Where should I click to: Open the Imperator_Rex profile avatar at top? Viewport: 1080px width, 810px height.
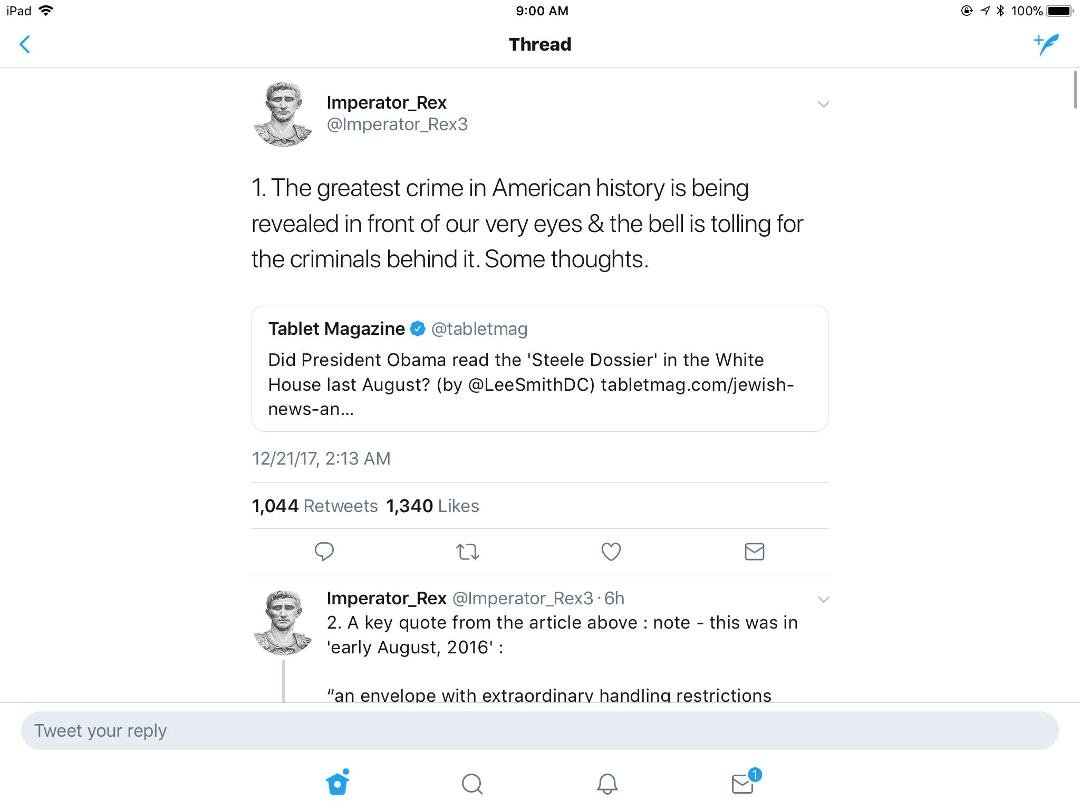[x=283, y=114]
